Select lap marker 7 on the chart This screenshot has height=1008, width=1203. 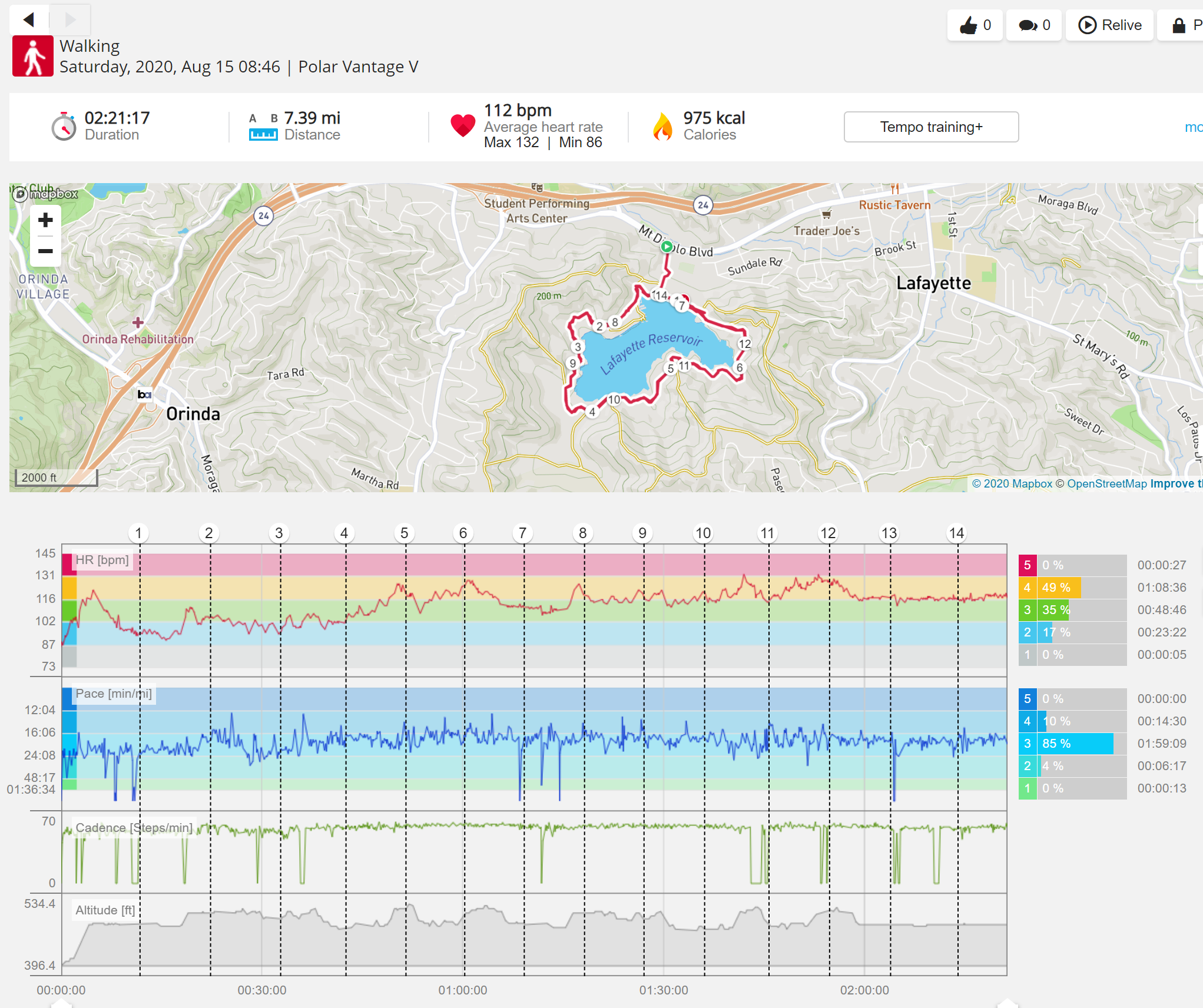tap(522, 533)
